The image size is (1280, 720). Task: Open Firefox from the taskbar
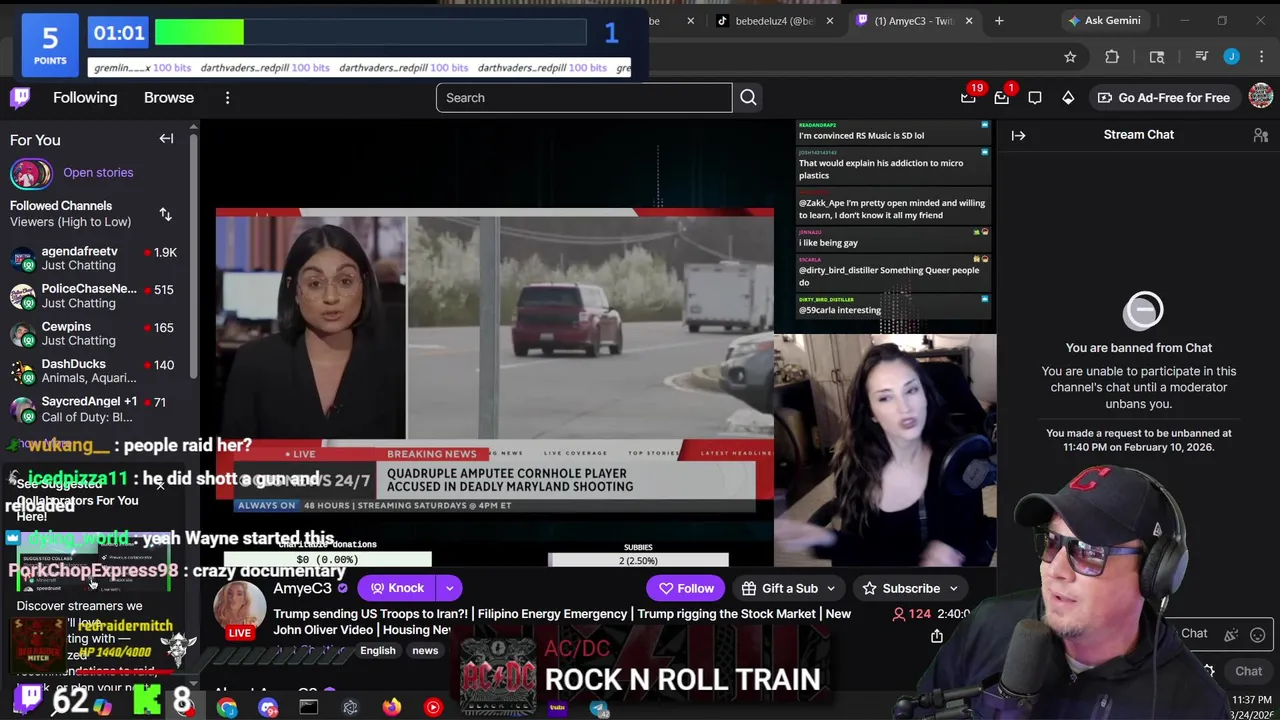pos(391,708)
